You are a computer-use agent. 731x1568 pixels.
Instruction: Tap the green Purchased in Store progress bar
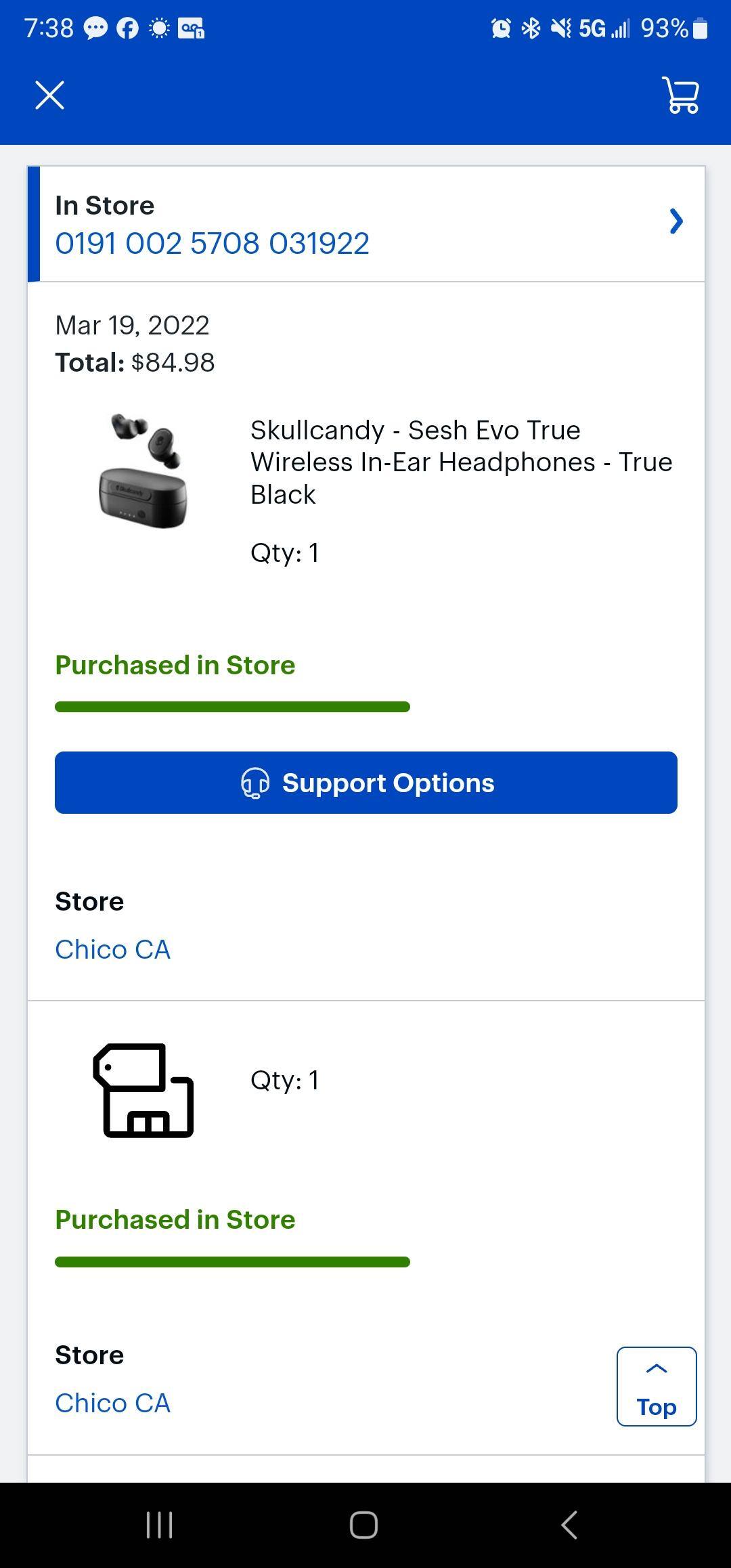click(x=232, y=707)
